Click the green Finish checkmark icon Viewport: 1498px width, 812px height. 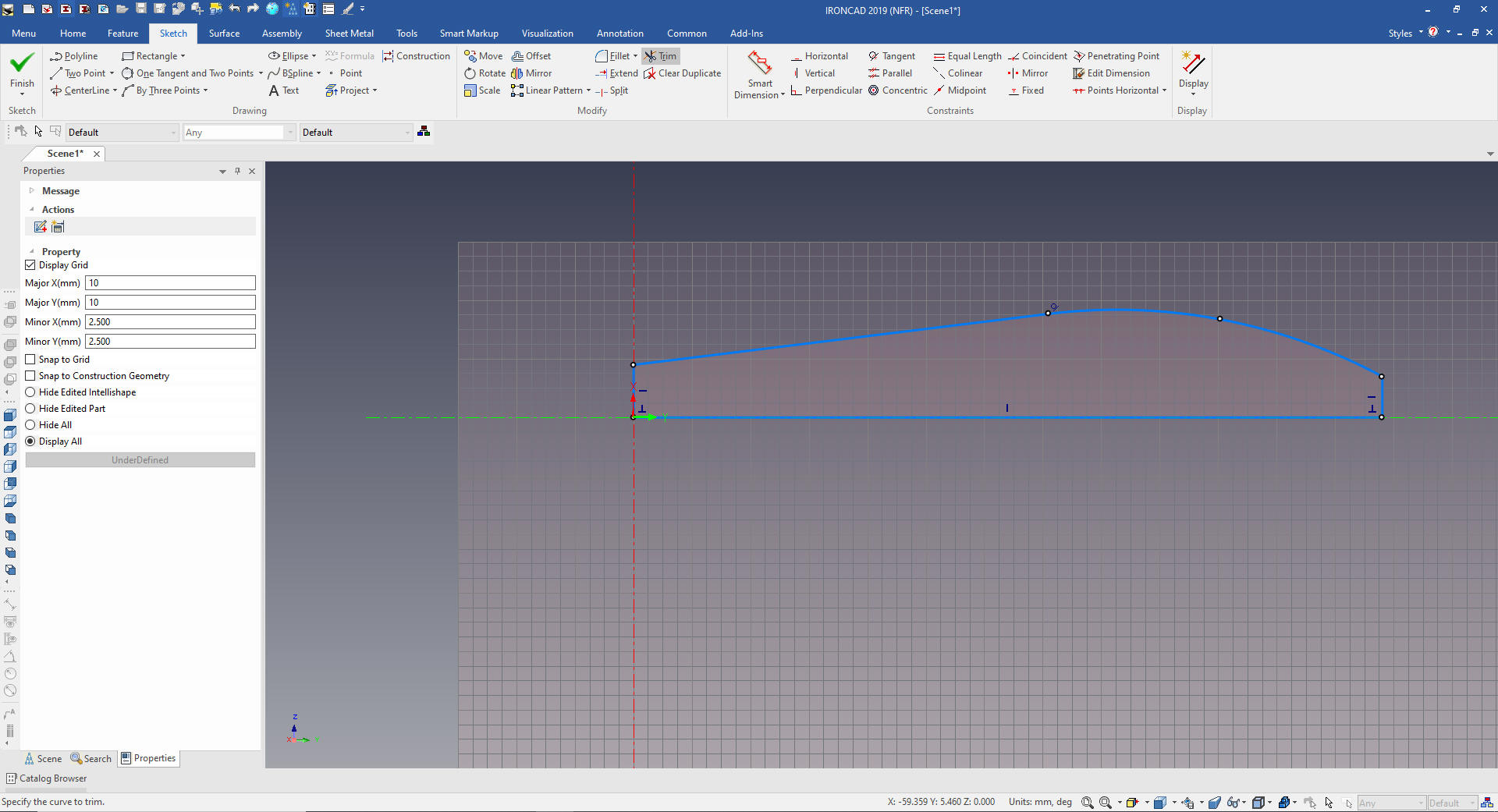(x=22, y=63)
